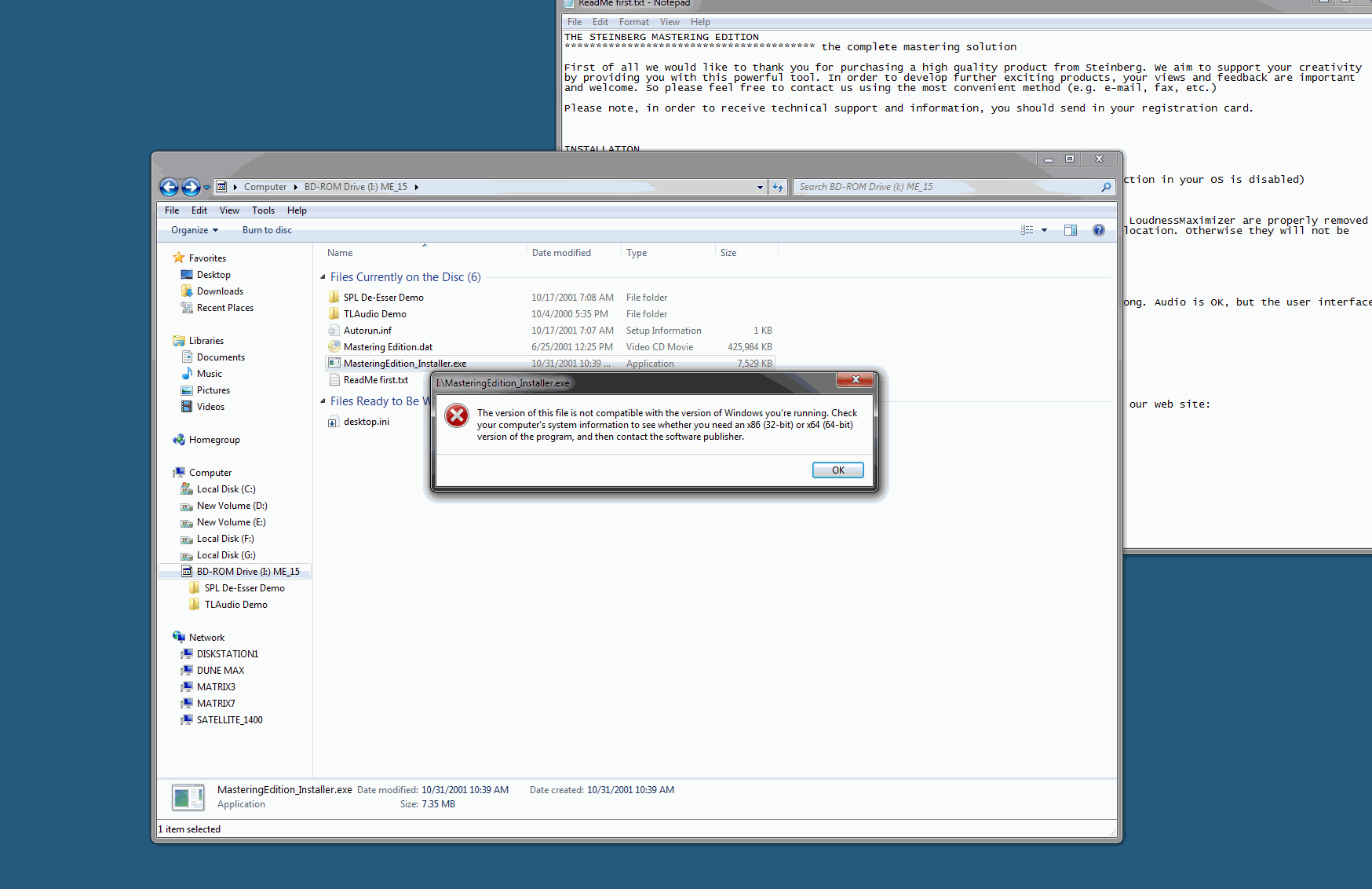Image resolution: width=1372 pixels, height=889 pixels.
Task: Click the Forward navigation arrow in Explorer
Action: point(191,187)
